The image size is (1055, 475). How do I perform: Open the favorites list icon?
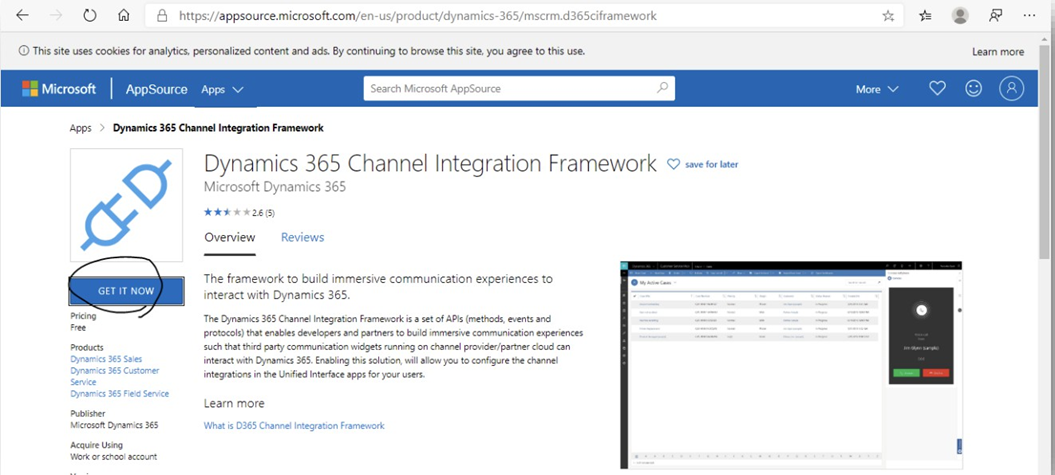[x=926, y=15]
